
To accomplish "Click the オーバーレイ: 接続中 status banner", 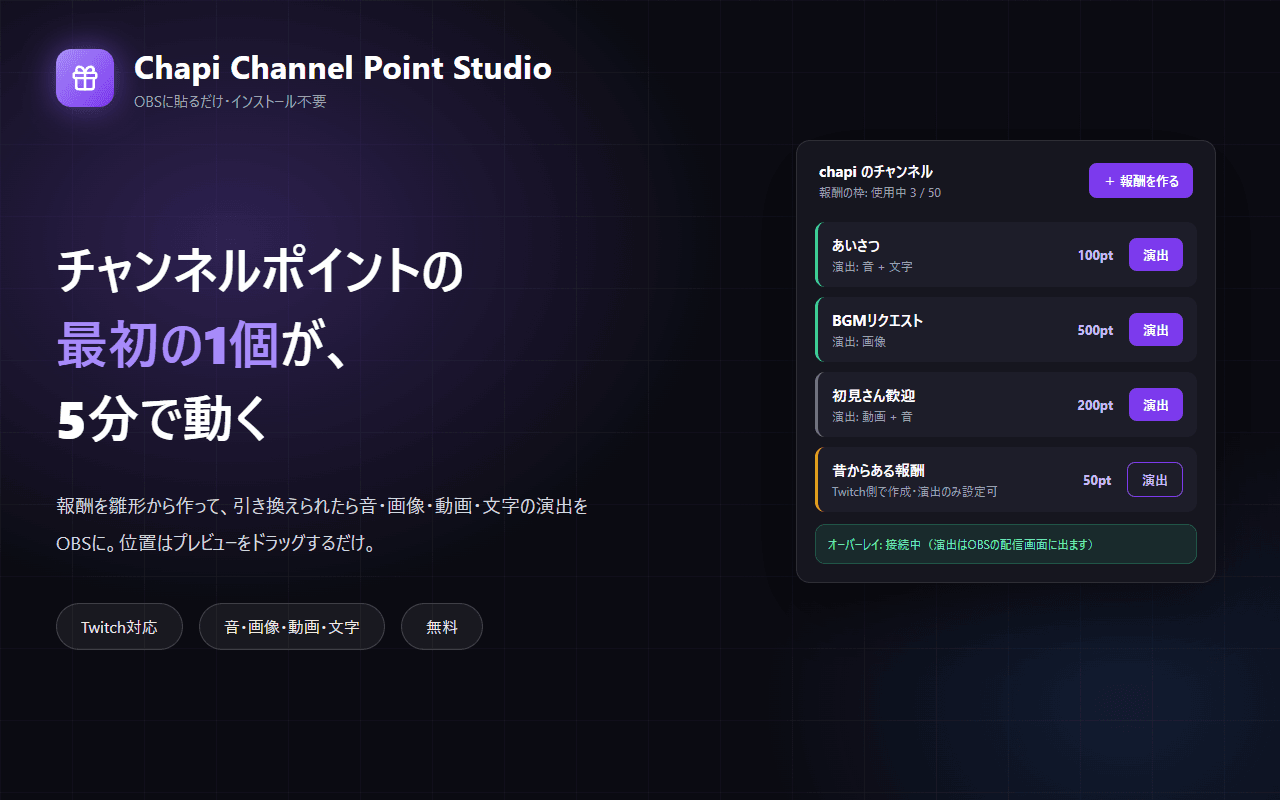I will 1006,544.
